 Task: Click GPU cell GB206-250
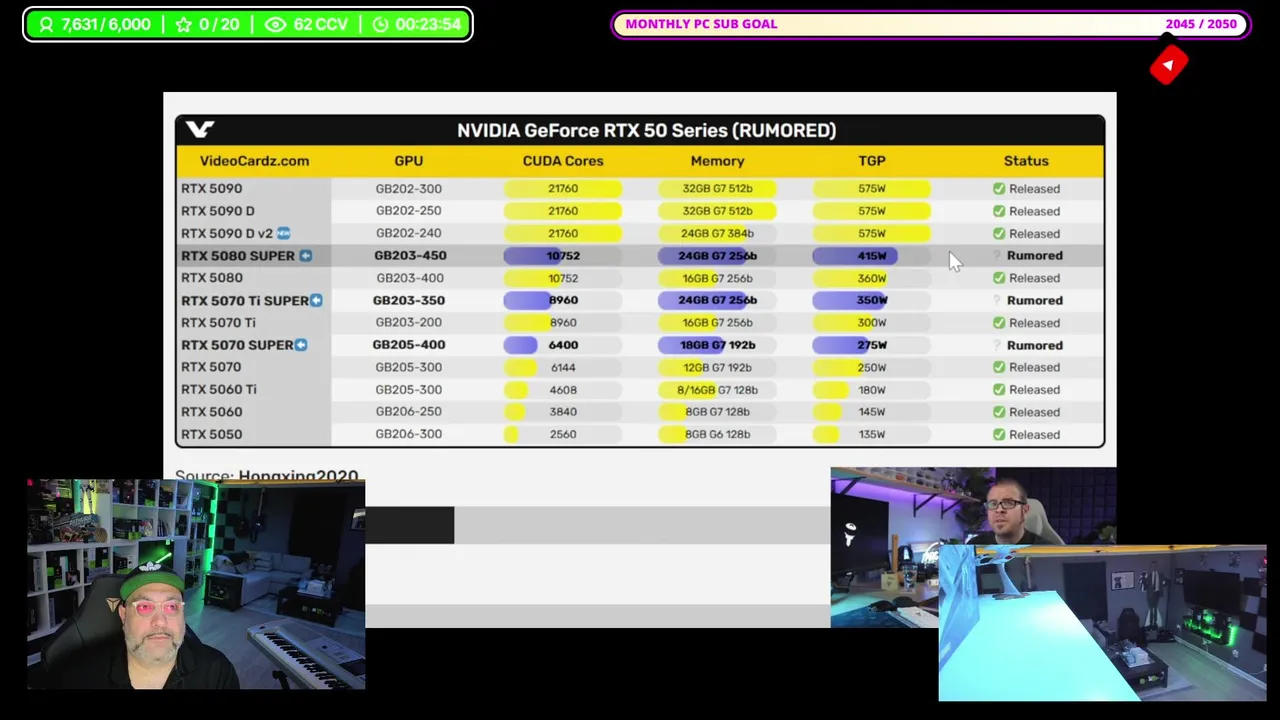pos(408,412)
